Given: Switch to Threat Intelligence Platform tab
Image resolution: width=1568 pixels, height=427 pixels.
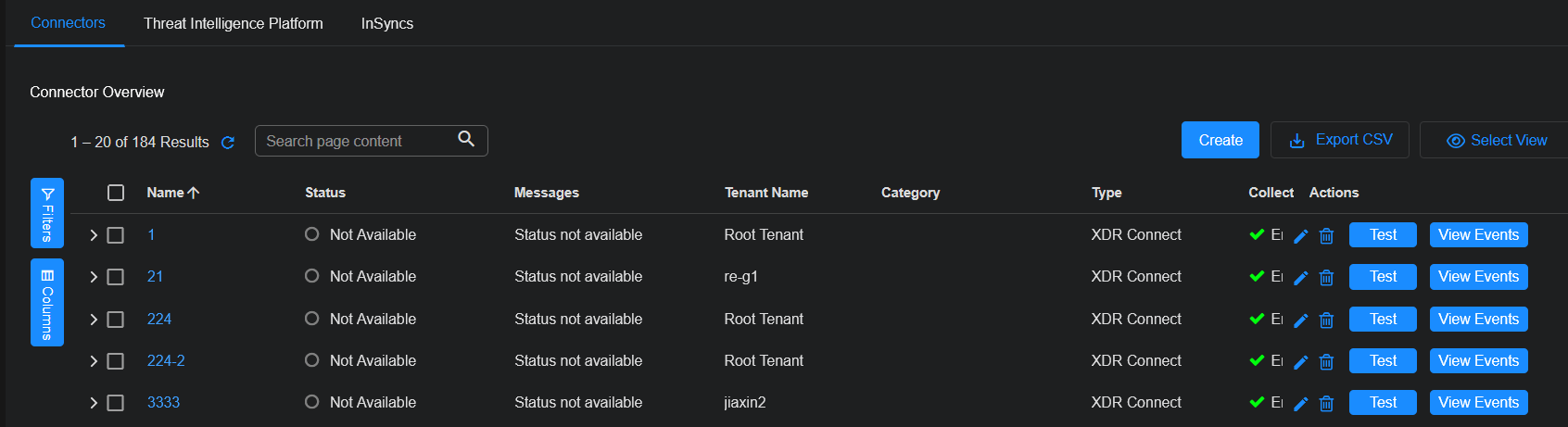Looking at the screenshot, I should pos(234,23).
